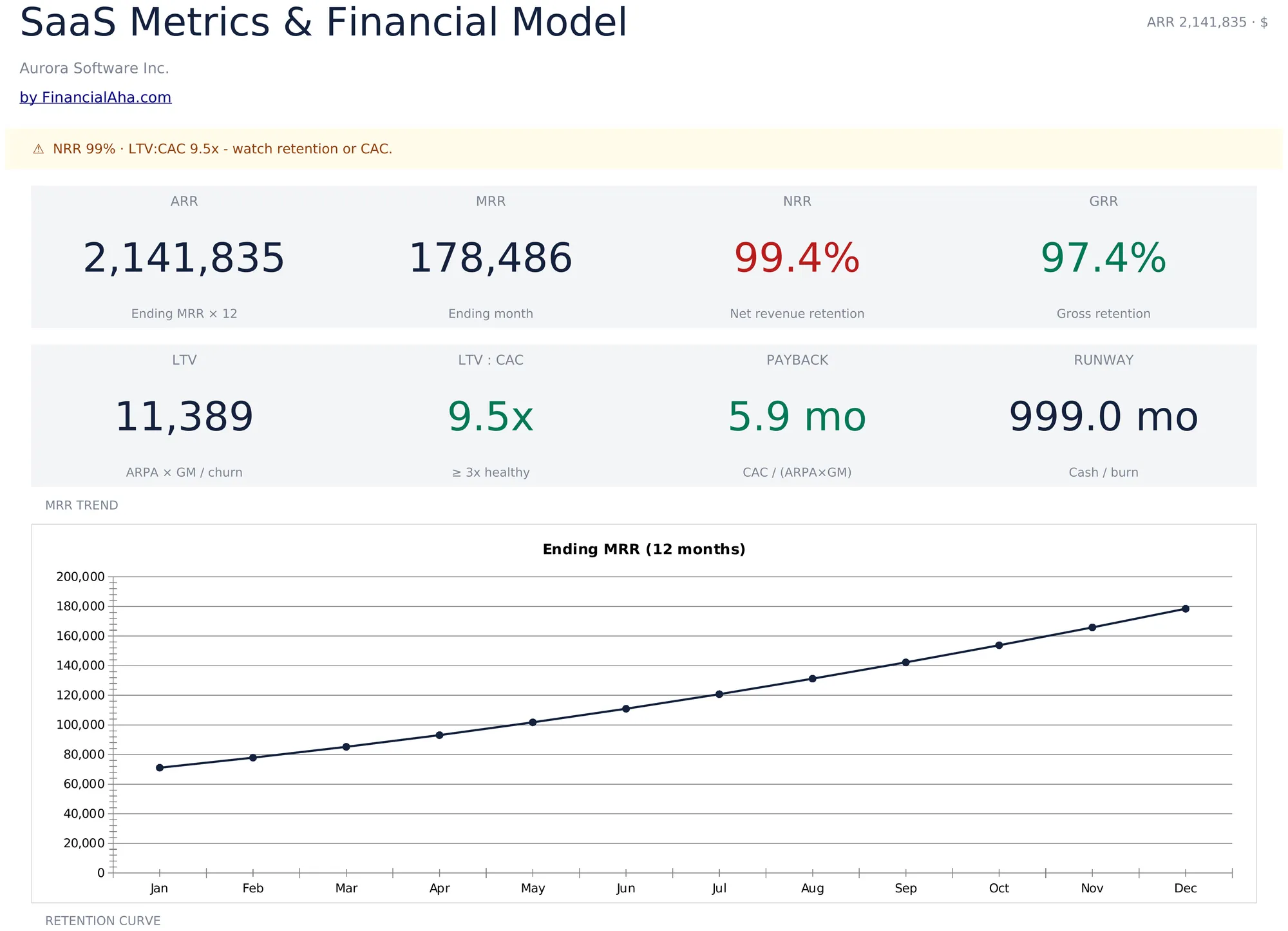Click the ARR value 2,141,835 card
This screenshot has height=931, width=1288.
(x=184, y=258)
